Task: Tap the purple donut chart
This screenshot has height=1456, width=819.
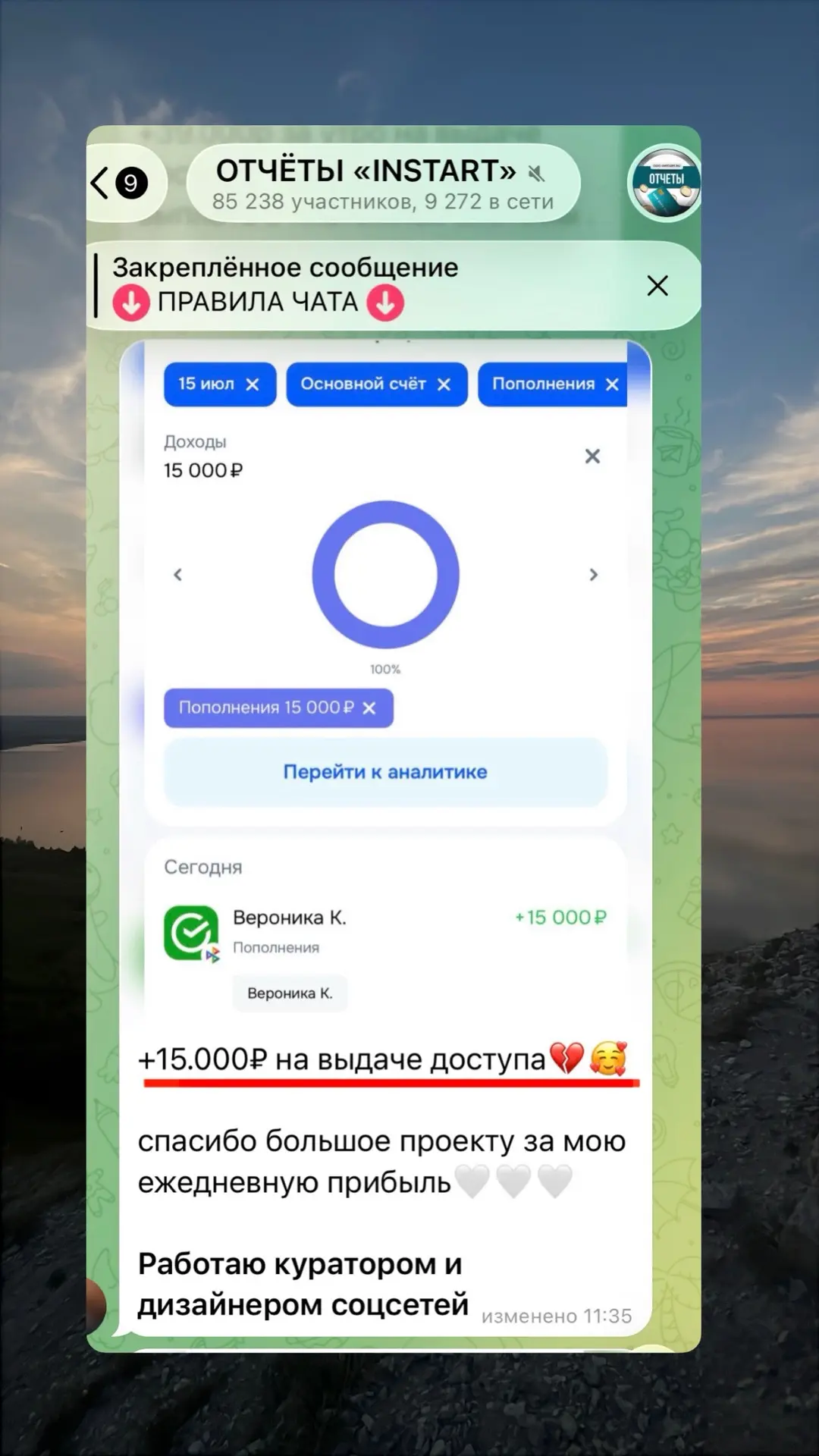Action: 386,574
